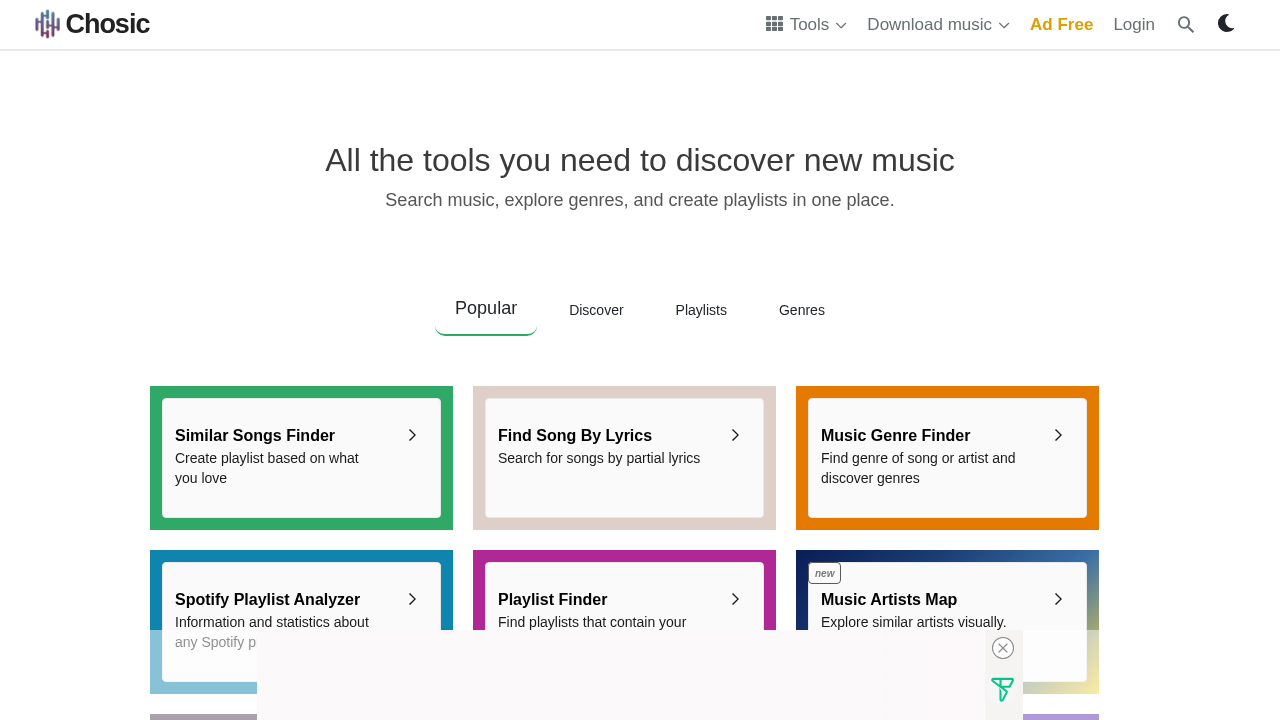
Task: Open the Login page
Action: point(1133,25)
